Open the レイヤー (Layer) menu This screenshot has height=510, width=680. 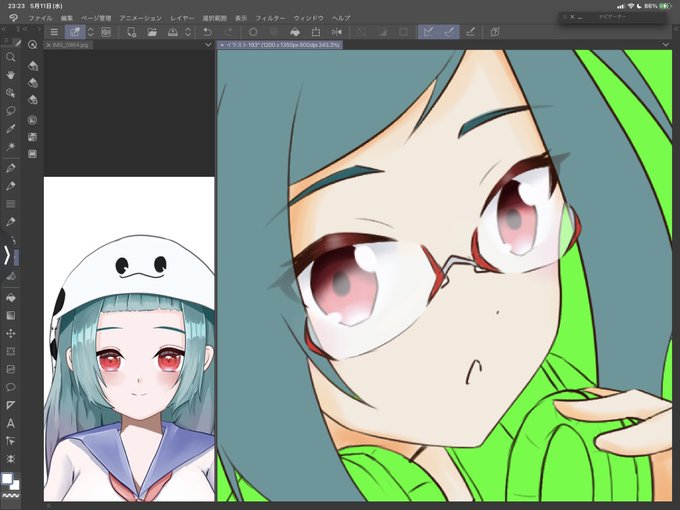pyautogui.click(x=182, y=18)
